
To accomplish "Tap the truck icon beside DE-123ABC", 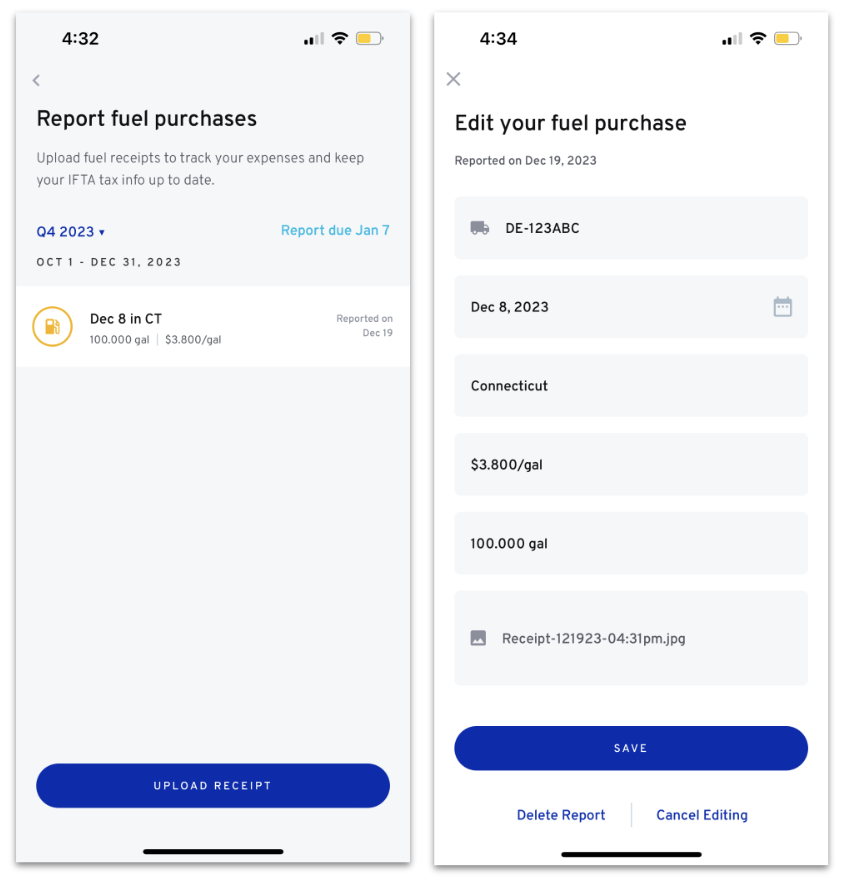I will pyautogui.click(x=480, y=228).
